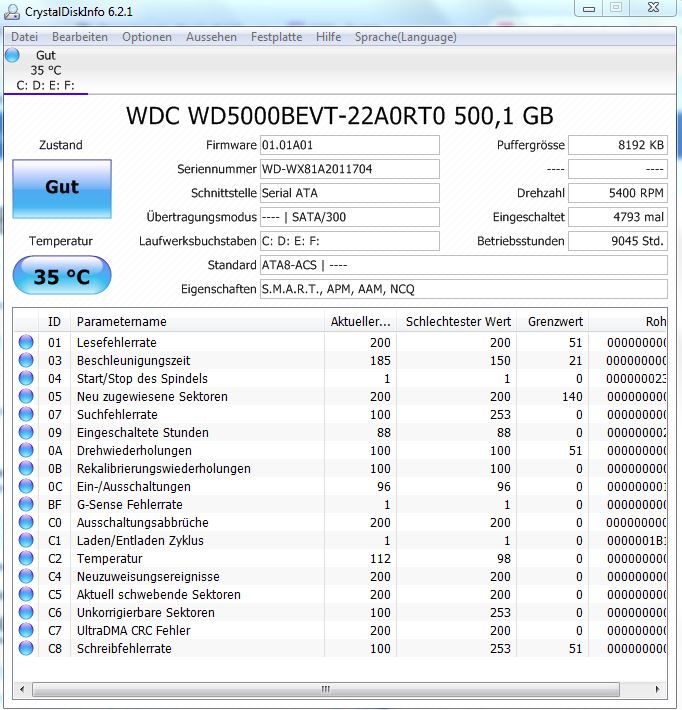Click the blue disk status orb near Gut
The height and width of the screenshot is (710, 682).
coord(13,55)
